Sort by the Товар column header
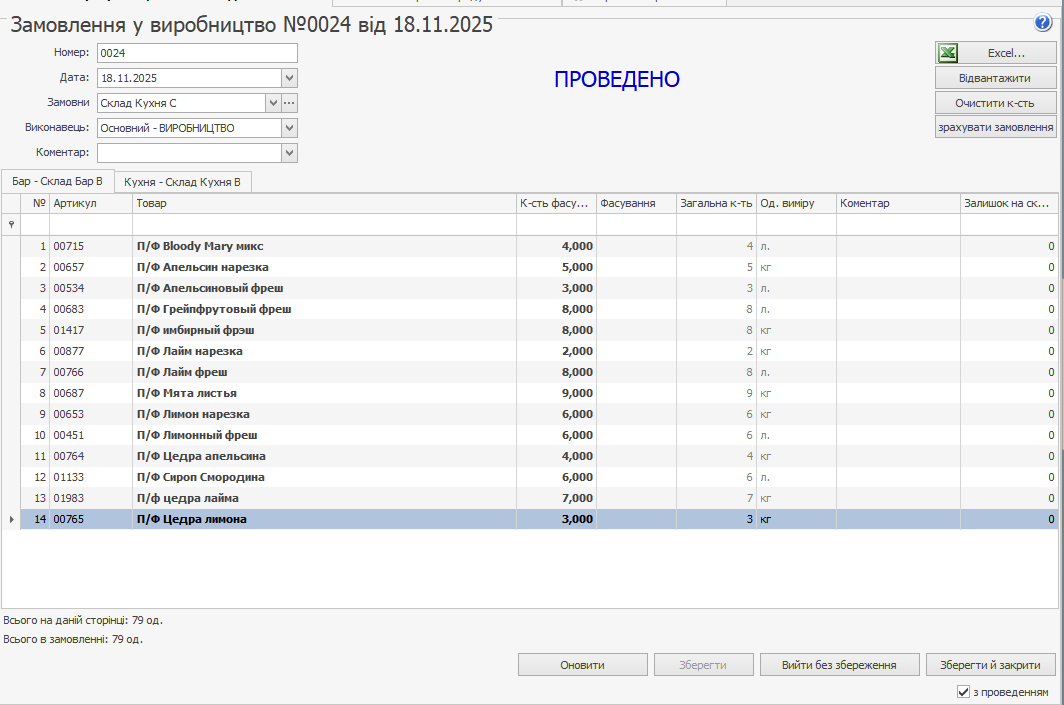The image size is (1064, 705). [324, 203]
